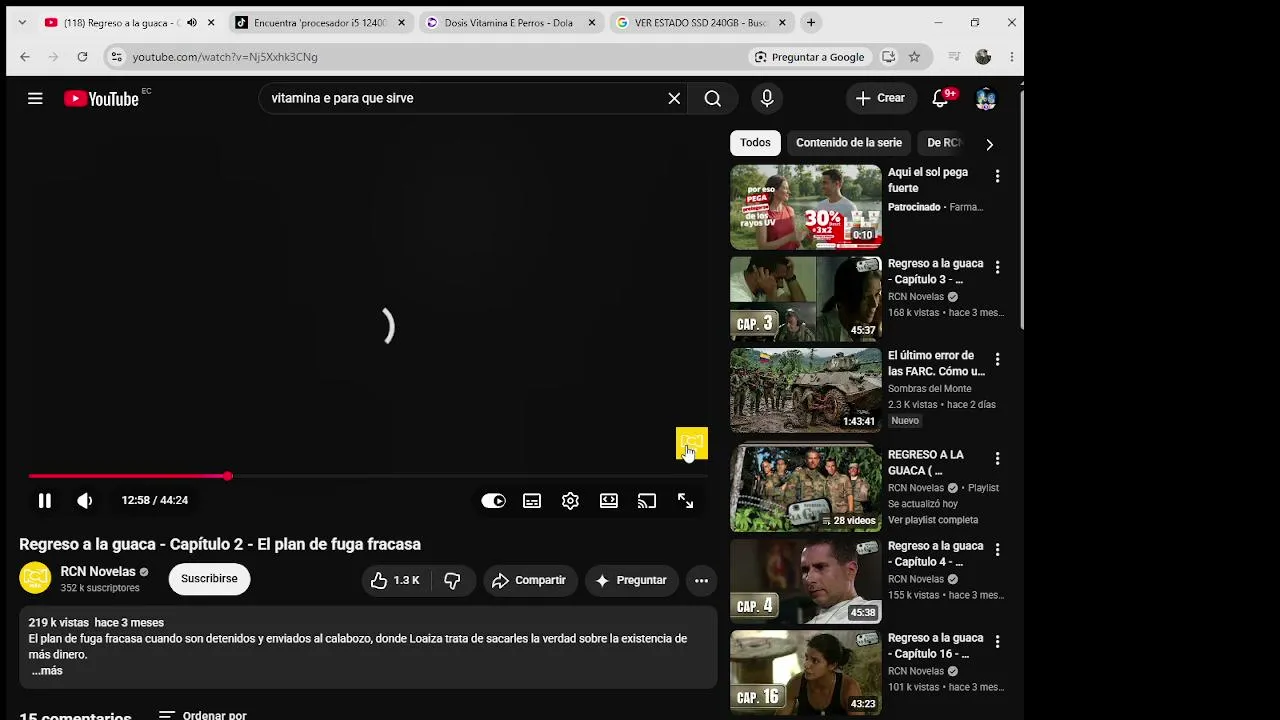This screenshot has height=720, width=1280.
Task: Open the Crear menu
Action: [880, 98]
